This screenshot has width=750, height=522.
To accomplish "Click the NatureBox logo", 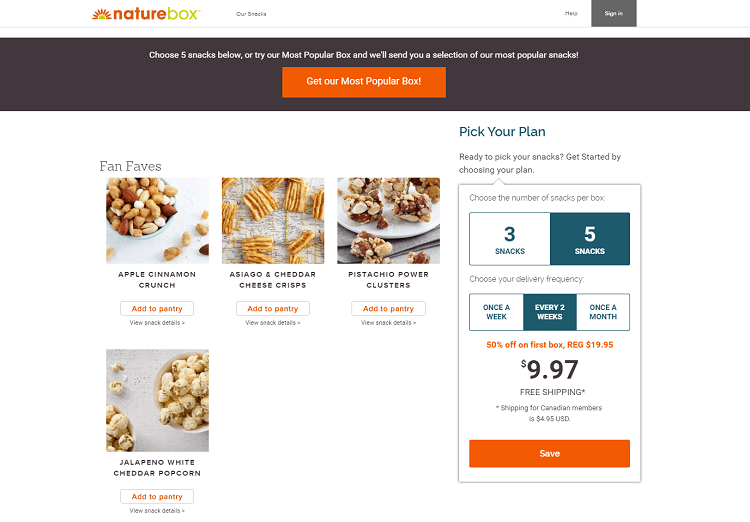I will coord(145,14).
